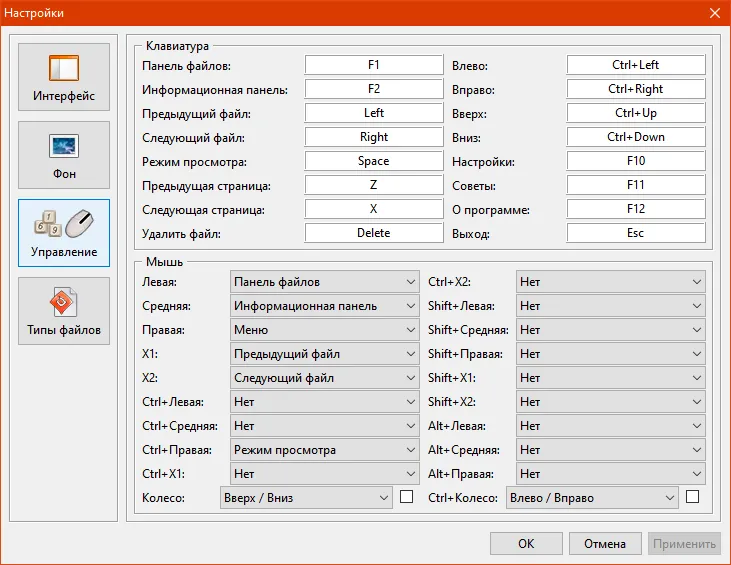Expand the Shift+X2 dropdown
The width and height of the screenshot is (731, 565).
tap(611, 402)
